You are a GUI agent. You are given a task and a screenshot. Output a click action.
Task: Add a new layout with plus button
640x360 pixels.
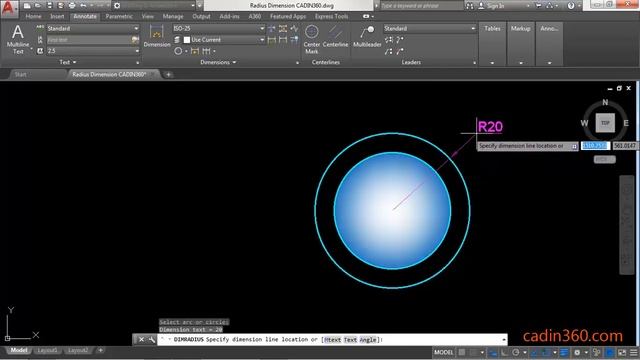(x=100, y=350)
